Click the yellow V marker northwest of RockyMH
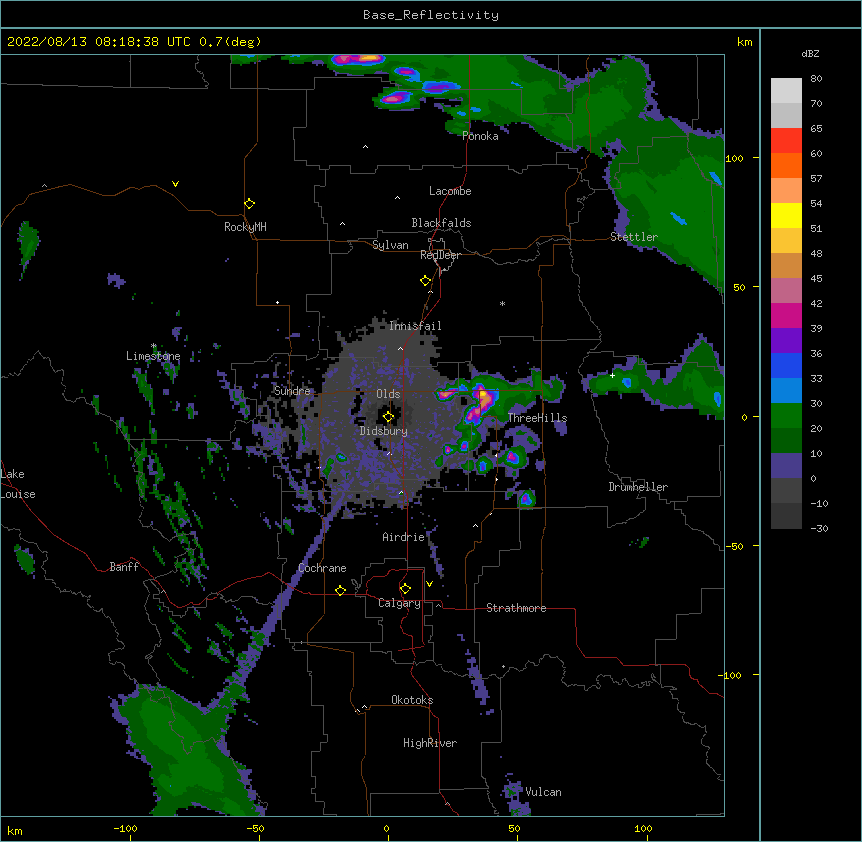 (x=175, y=184)
